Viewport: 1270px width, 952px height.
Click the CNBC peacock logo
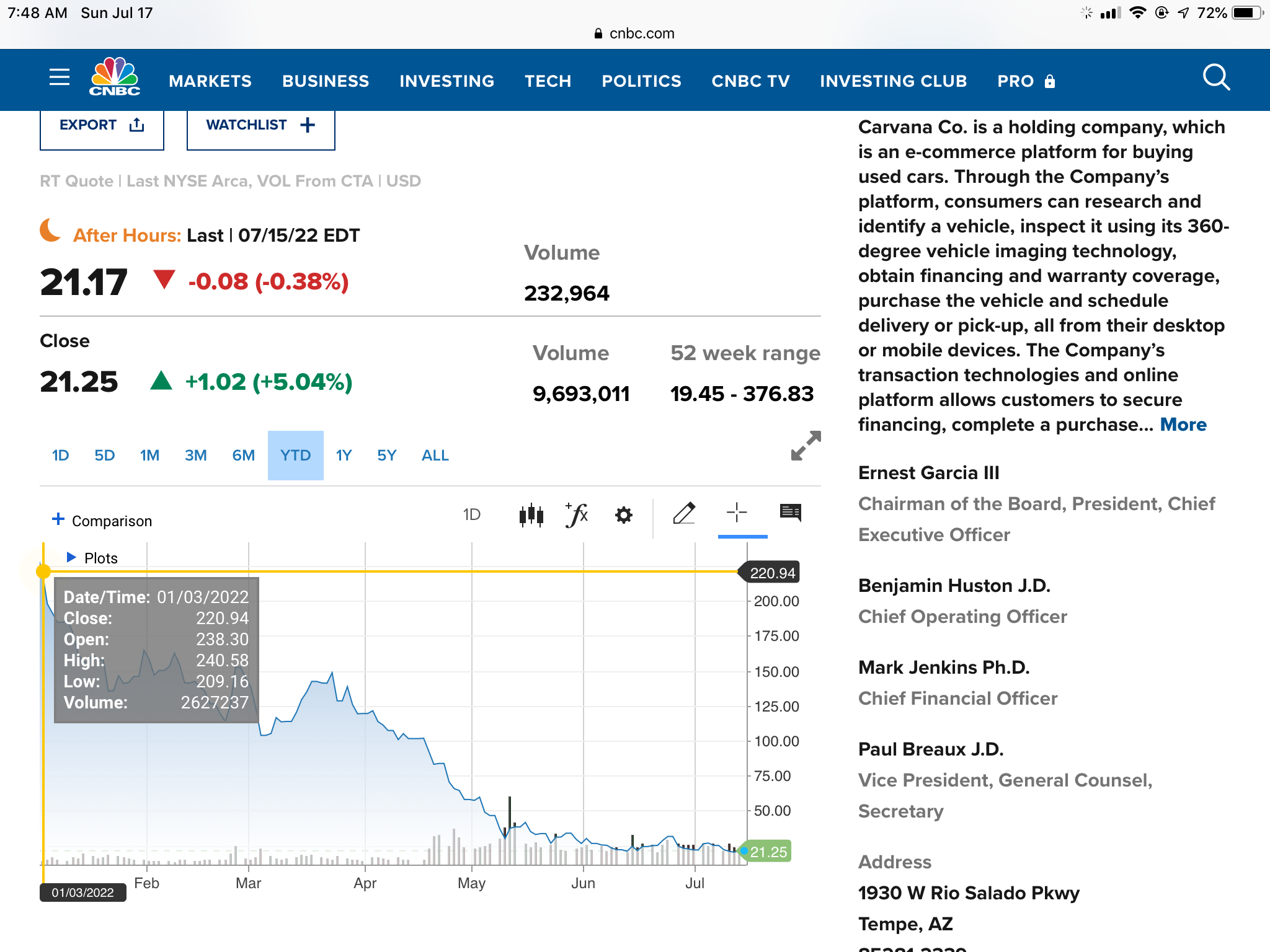(115, 76)
